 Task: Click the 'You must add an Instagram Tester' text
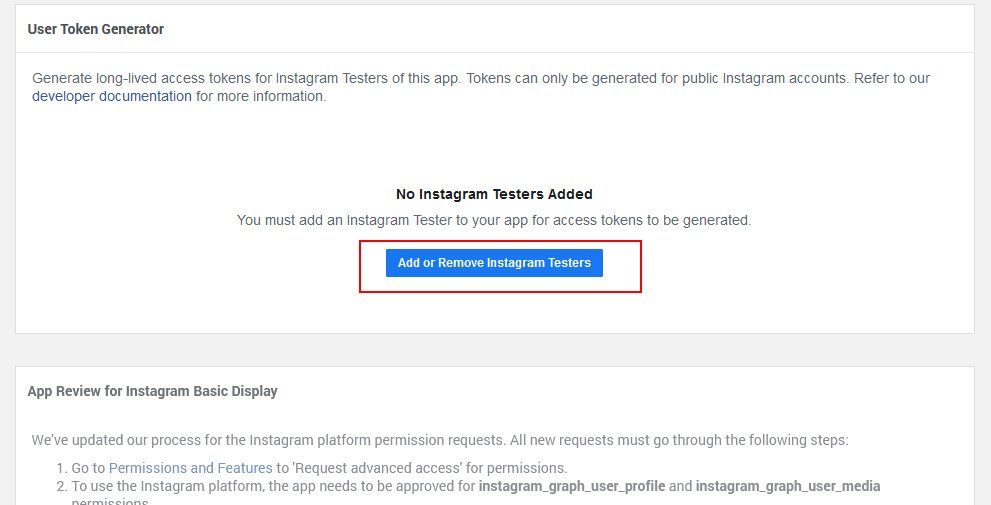pyautogui.click(x=494, y=220)
